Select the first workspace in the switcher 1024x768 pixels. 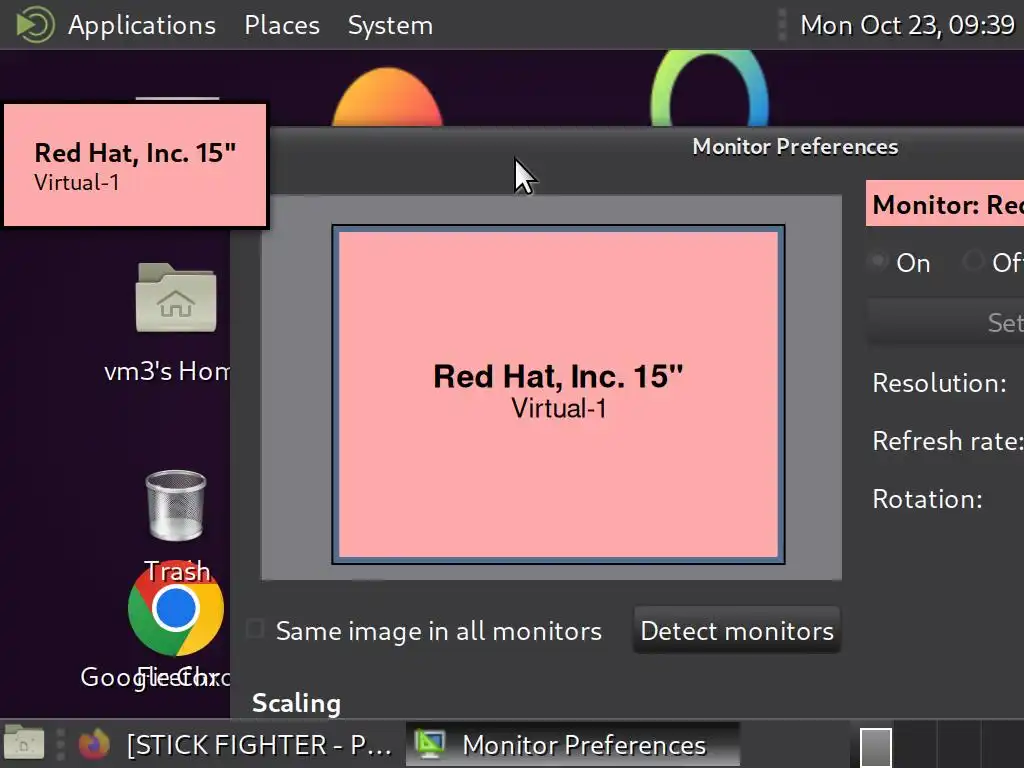click(x=876, y=746)
